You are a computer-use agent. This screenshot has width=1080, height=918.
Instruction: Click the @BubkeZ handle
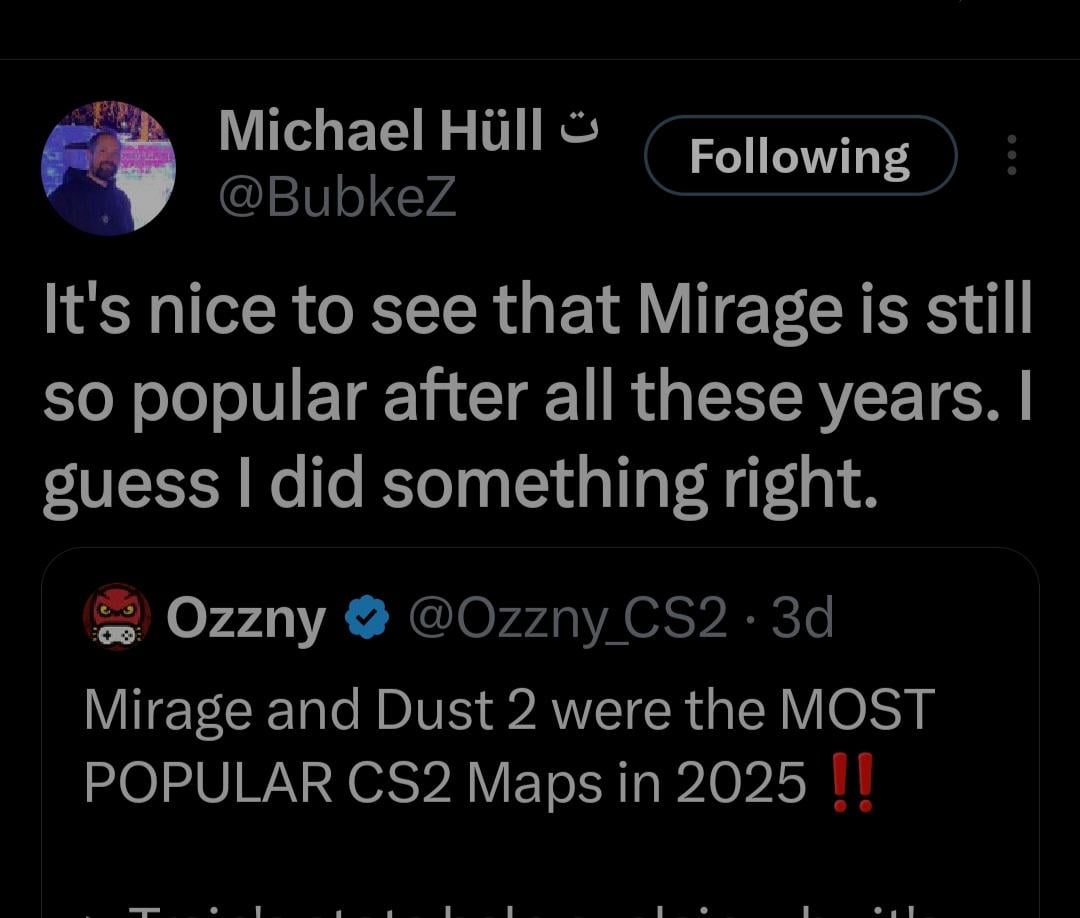coord(337,197)
